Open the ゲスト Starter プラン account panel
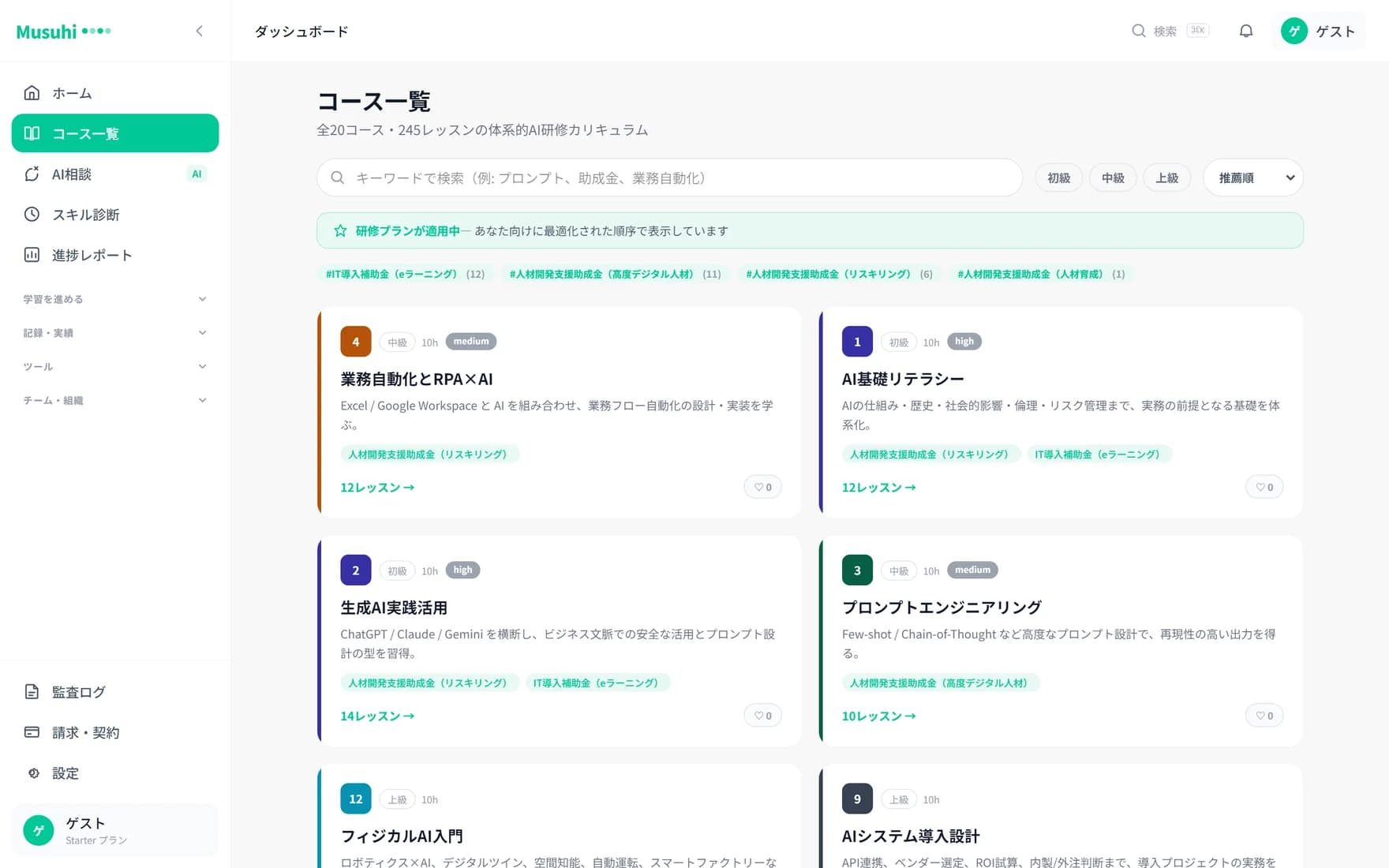This screenshot has width=1389, height=868. (x=115, y=830)
